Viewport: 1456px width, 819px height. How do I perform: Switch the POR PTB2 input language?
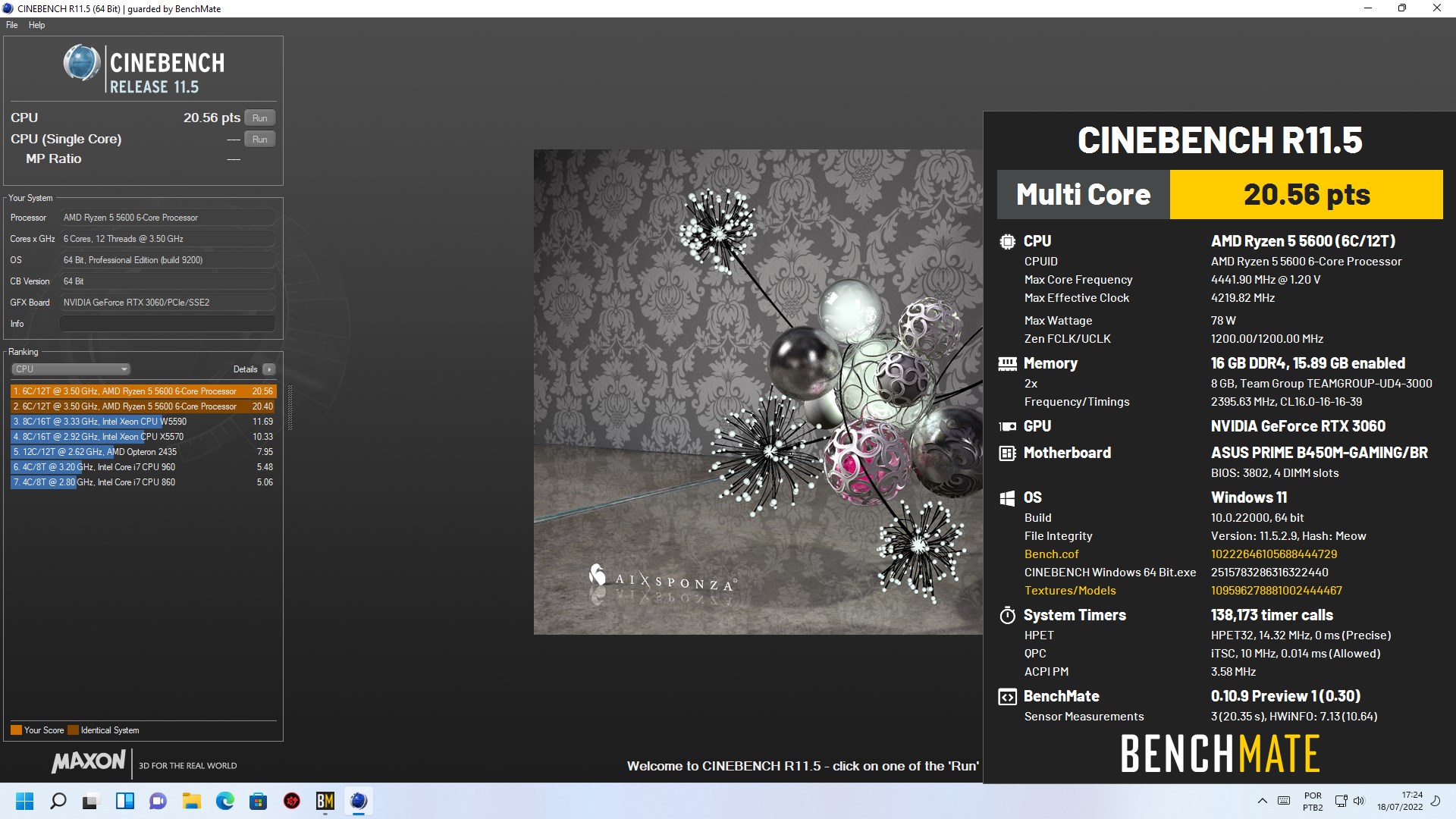1313,802
